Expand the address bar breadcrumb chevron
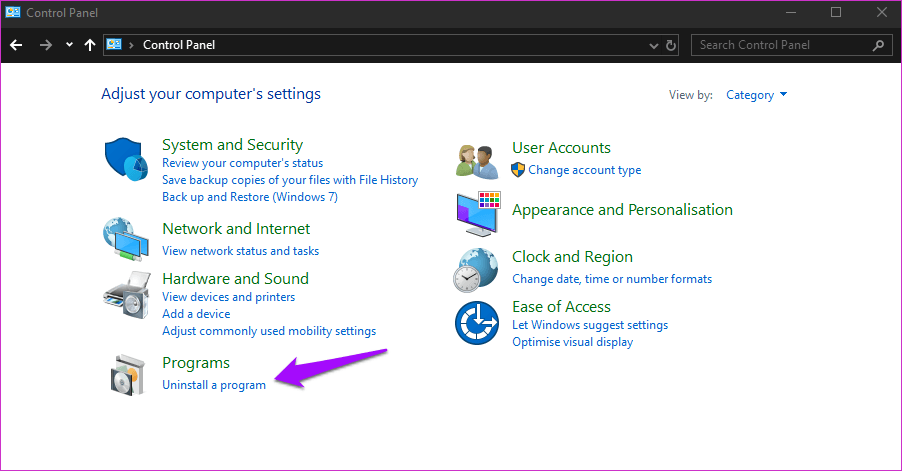This screenshot has height=471, width=902. (131, 45)
